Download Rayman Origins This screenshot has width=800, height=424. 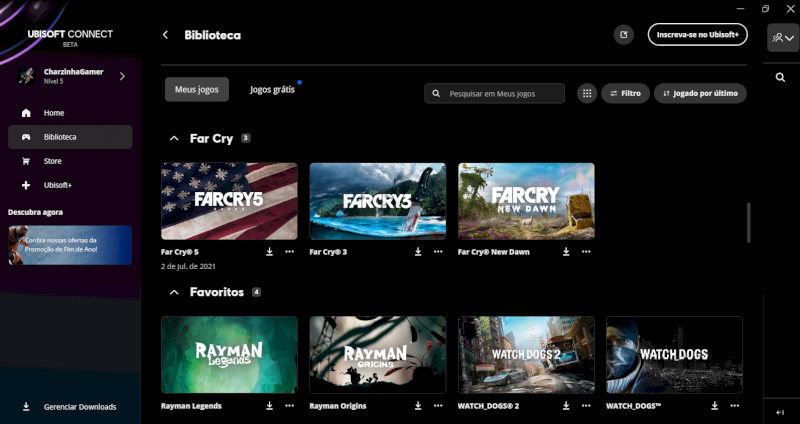point(418,406)
